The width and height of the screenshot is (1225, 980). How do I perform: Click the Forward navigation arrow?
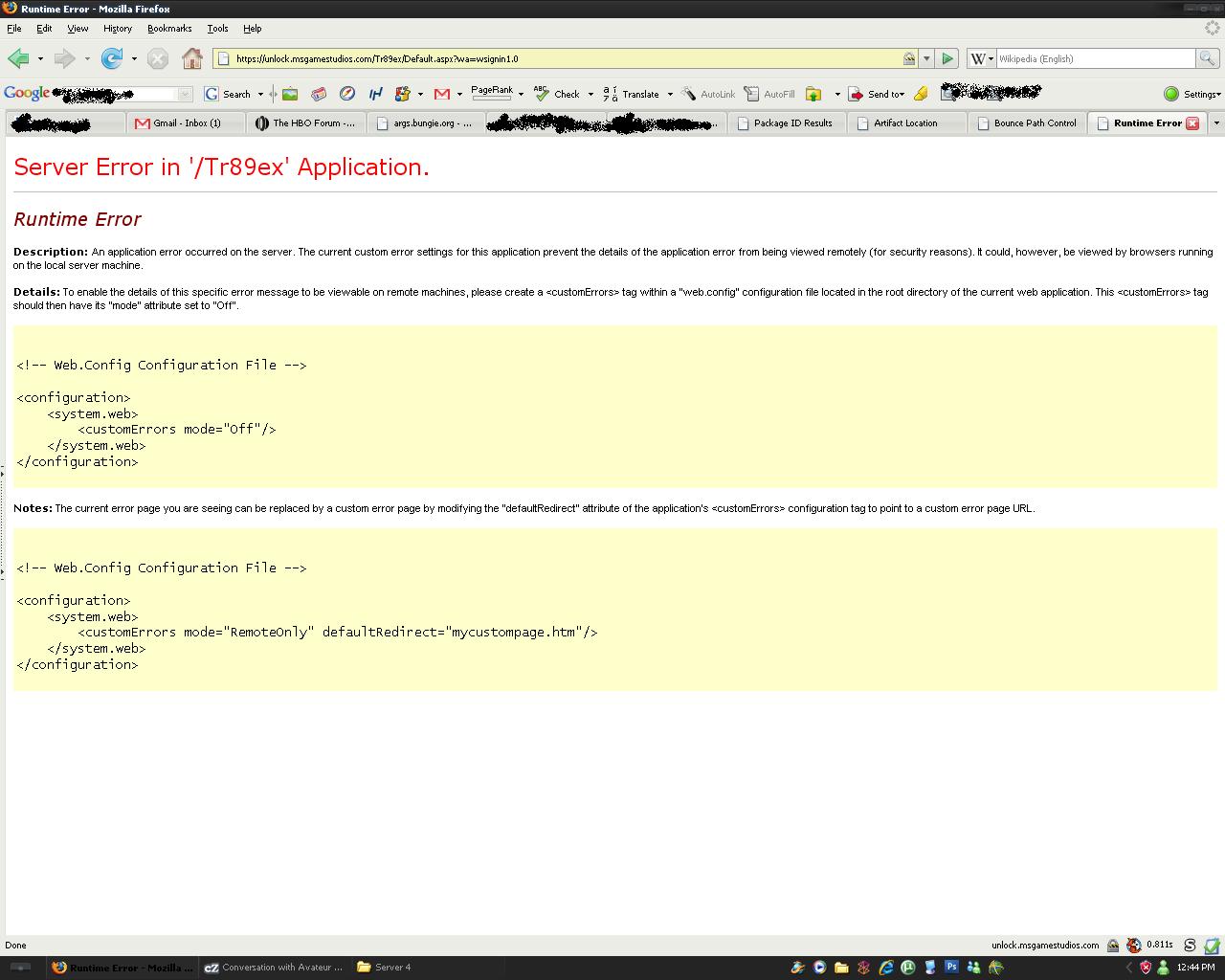coord(64,58)
